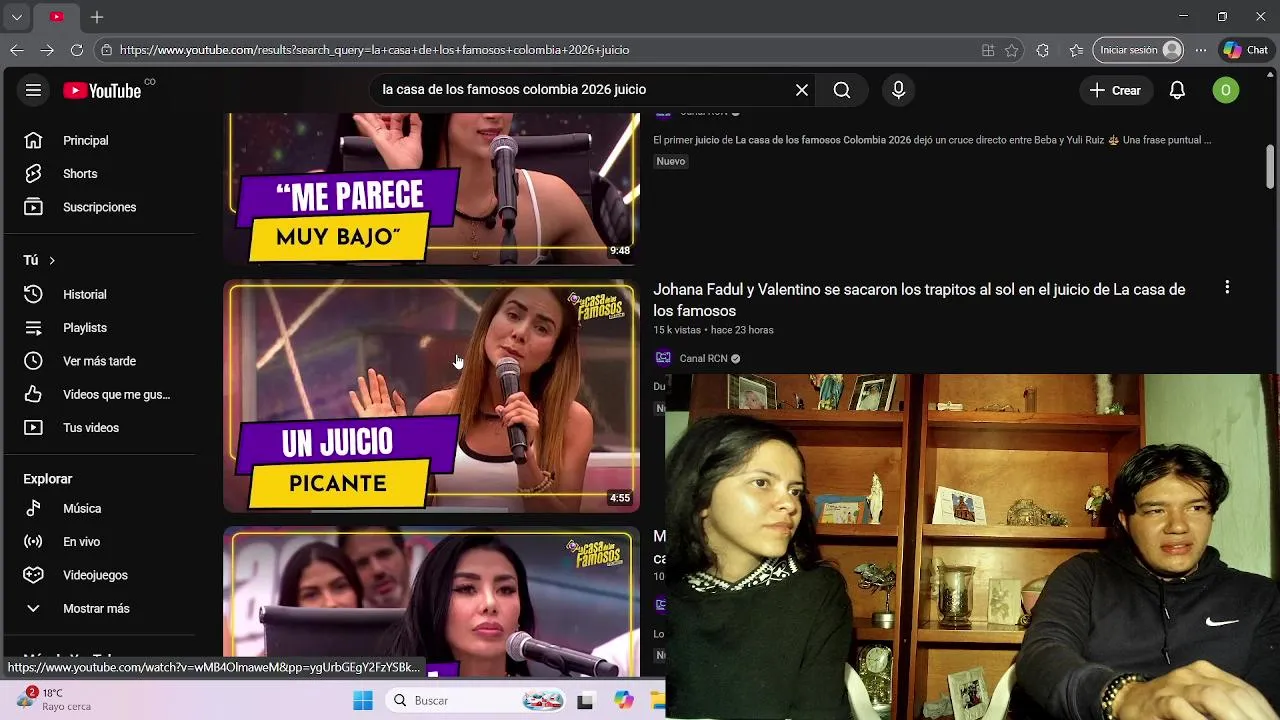
Task: Open the browser three-dot settings menu
Action: [x=1201, y=50]
